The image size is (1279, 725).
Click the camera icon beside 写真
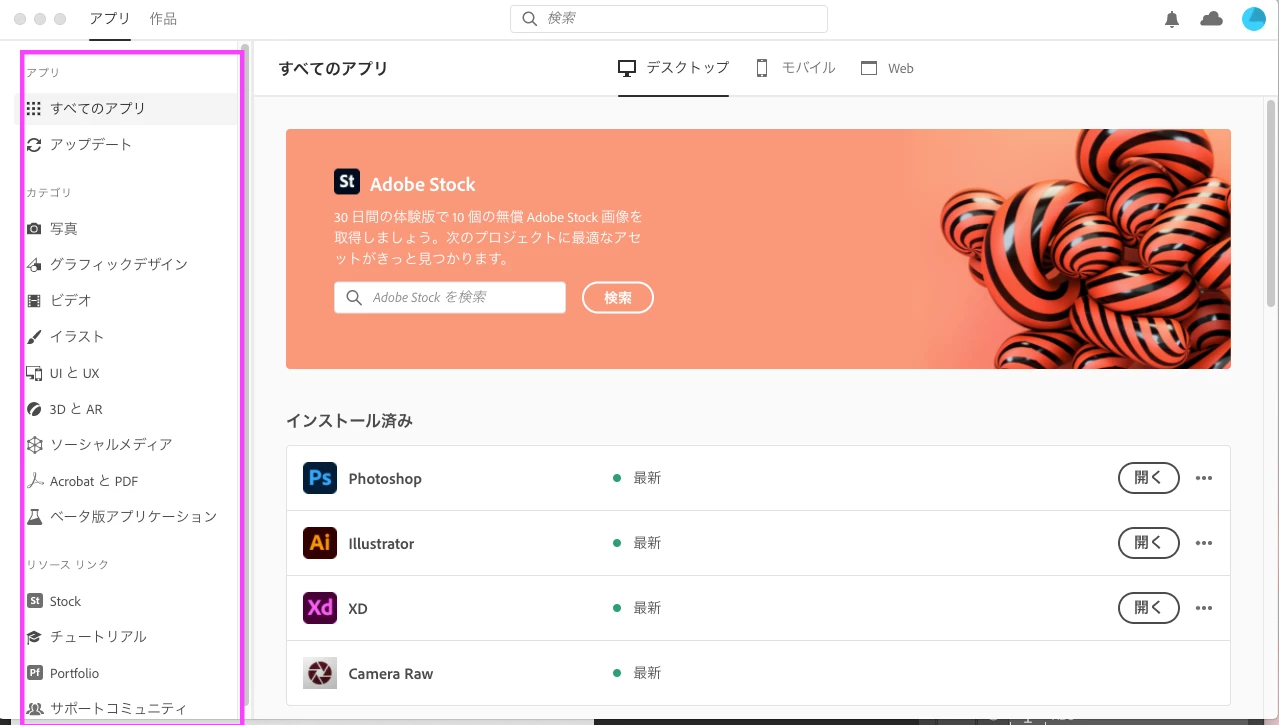click(x=34, y=229)
